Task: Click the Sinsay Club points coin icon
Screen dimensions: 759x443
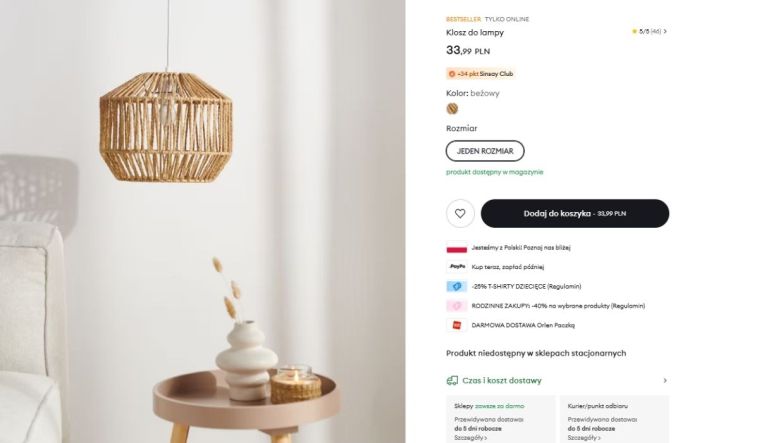Action: pyautogui.click(x=452, y=74)
